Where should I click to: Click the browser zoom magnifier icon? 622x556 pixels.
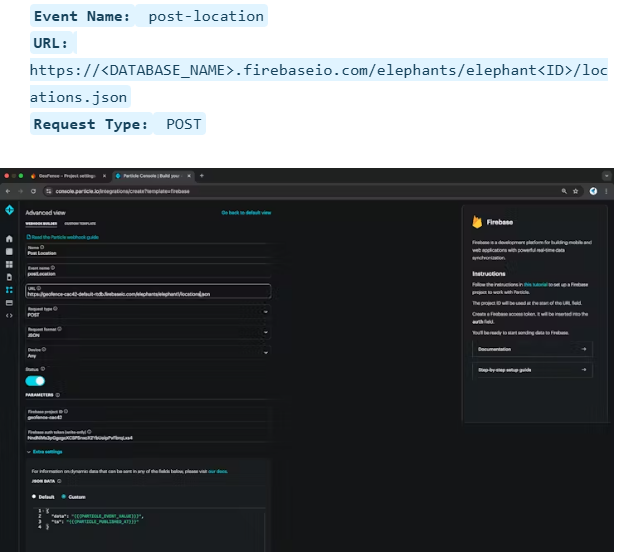[x=566, y=190]
